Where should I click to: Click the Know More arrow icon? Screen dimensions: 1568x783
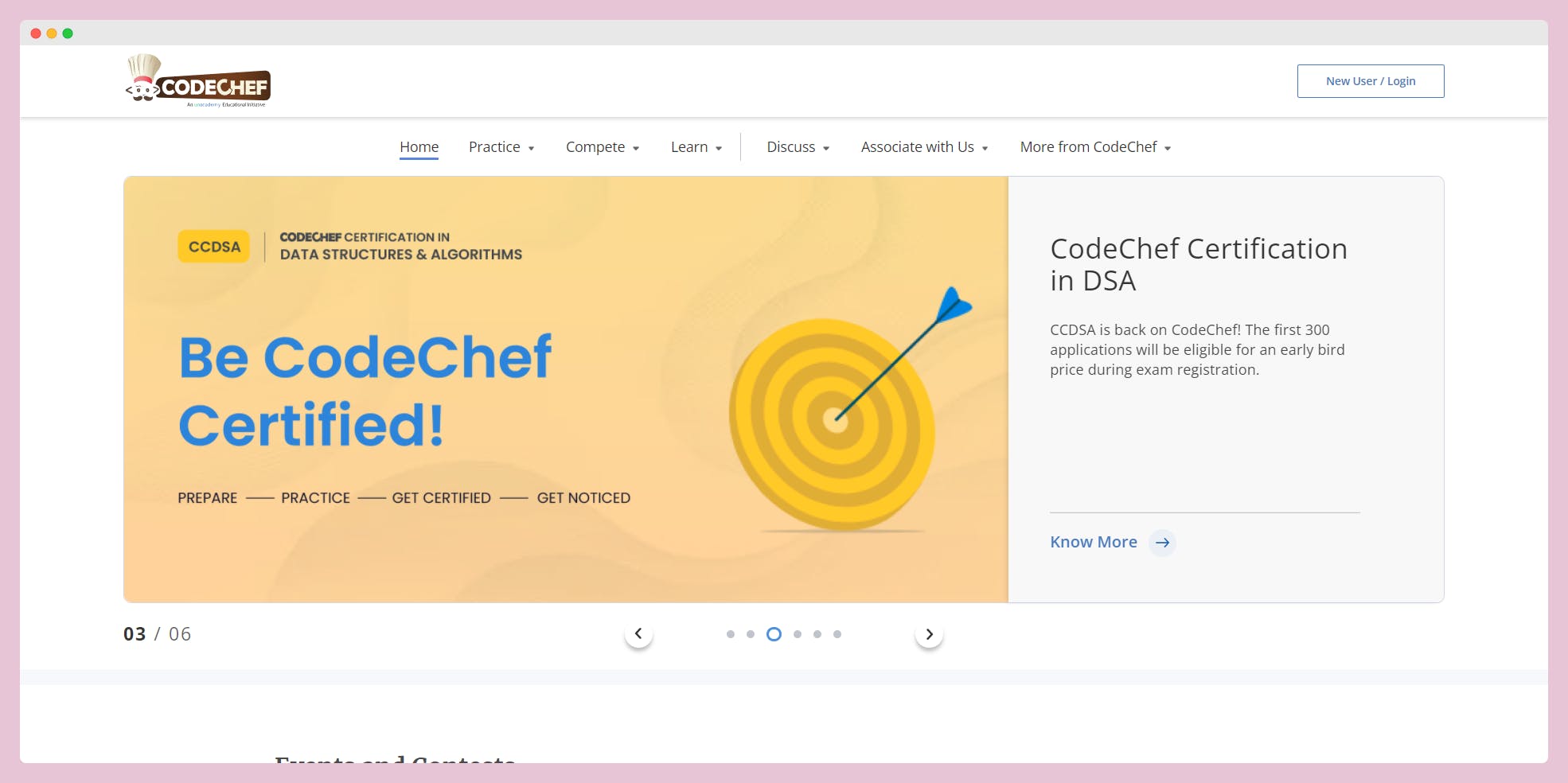[x=1162, y=543]
